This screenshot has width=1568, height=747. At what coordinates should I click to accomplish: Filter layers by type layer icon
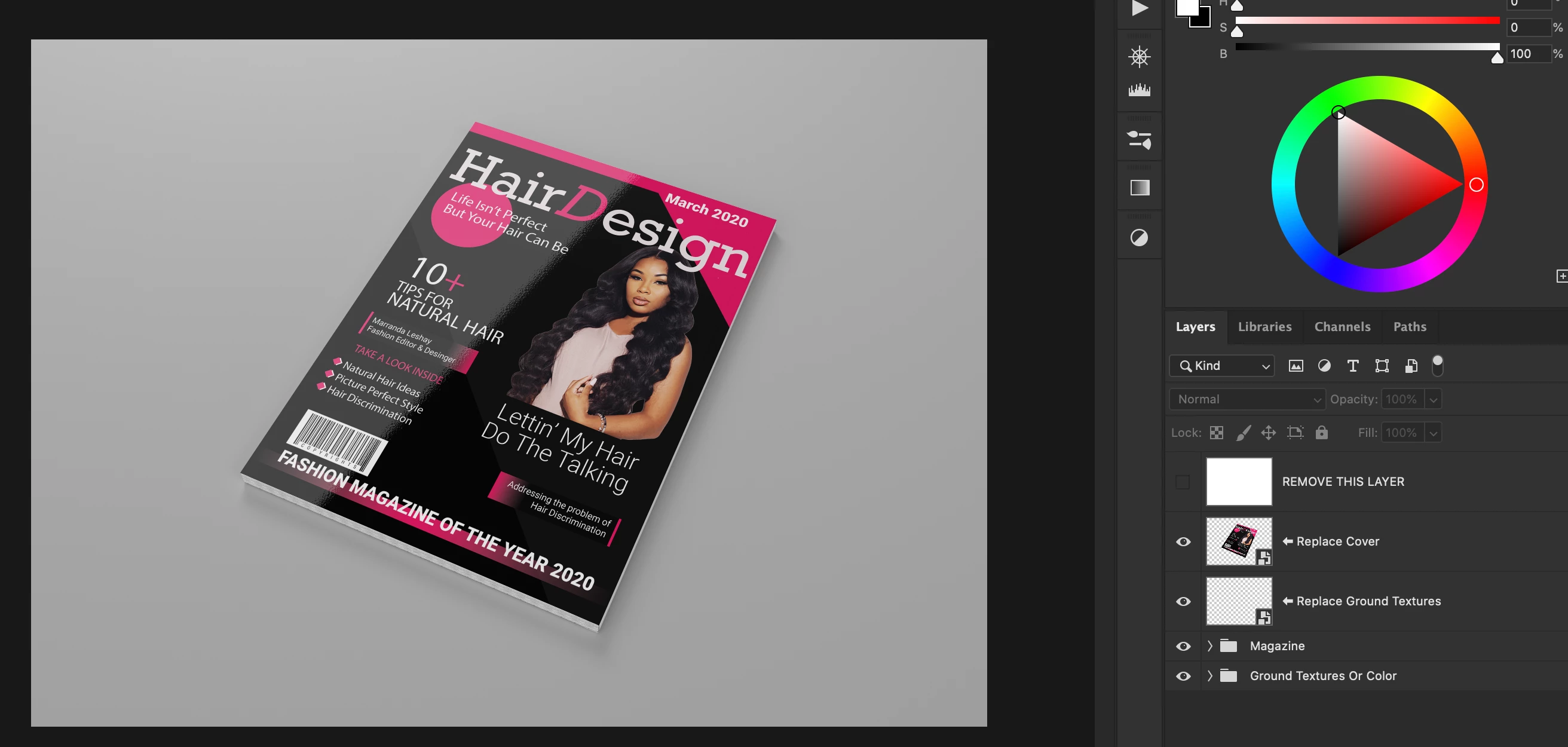point(1352,366)
